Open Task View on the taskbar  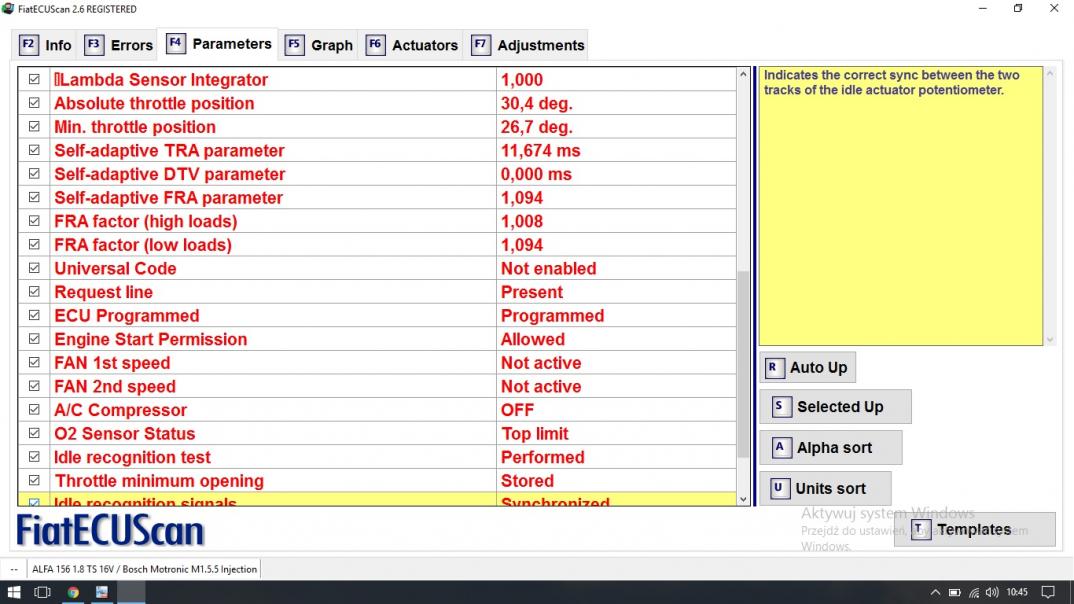tap(42, 592)
